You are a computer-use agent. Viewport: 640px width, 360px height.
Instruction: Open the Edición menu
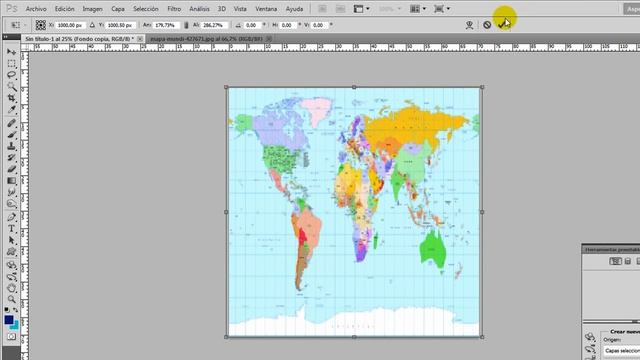(x=64, y=9)
